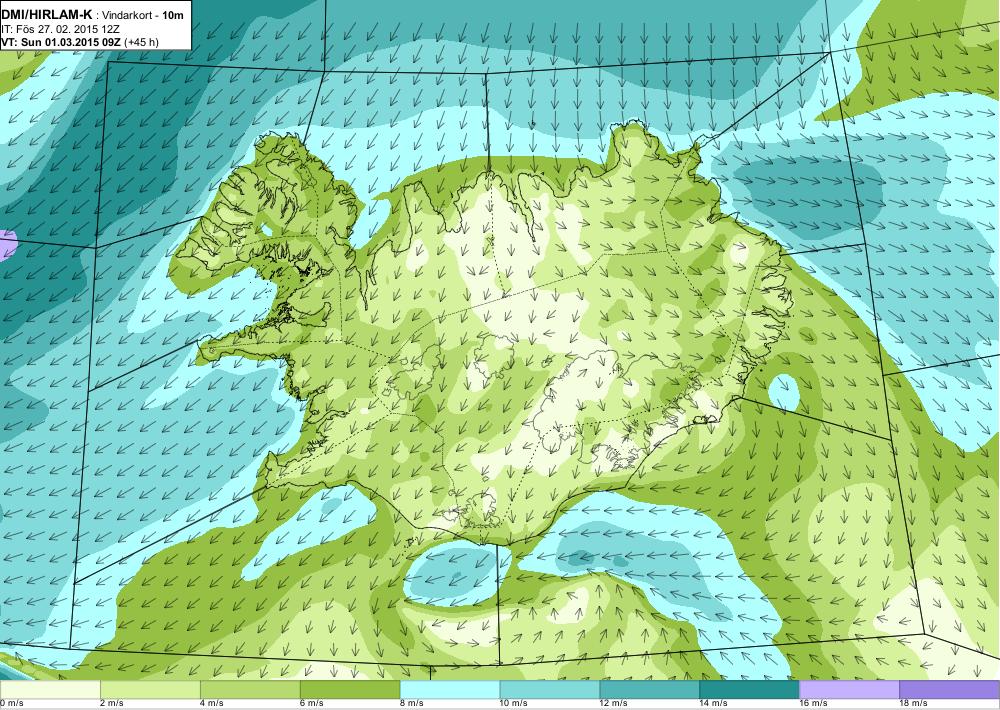1000x710 pixels.
Task: Click the teal 12–14 m/s legend swatch
Action: (649, 690)
